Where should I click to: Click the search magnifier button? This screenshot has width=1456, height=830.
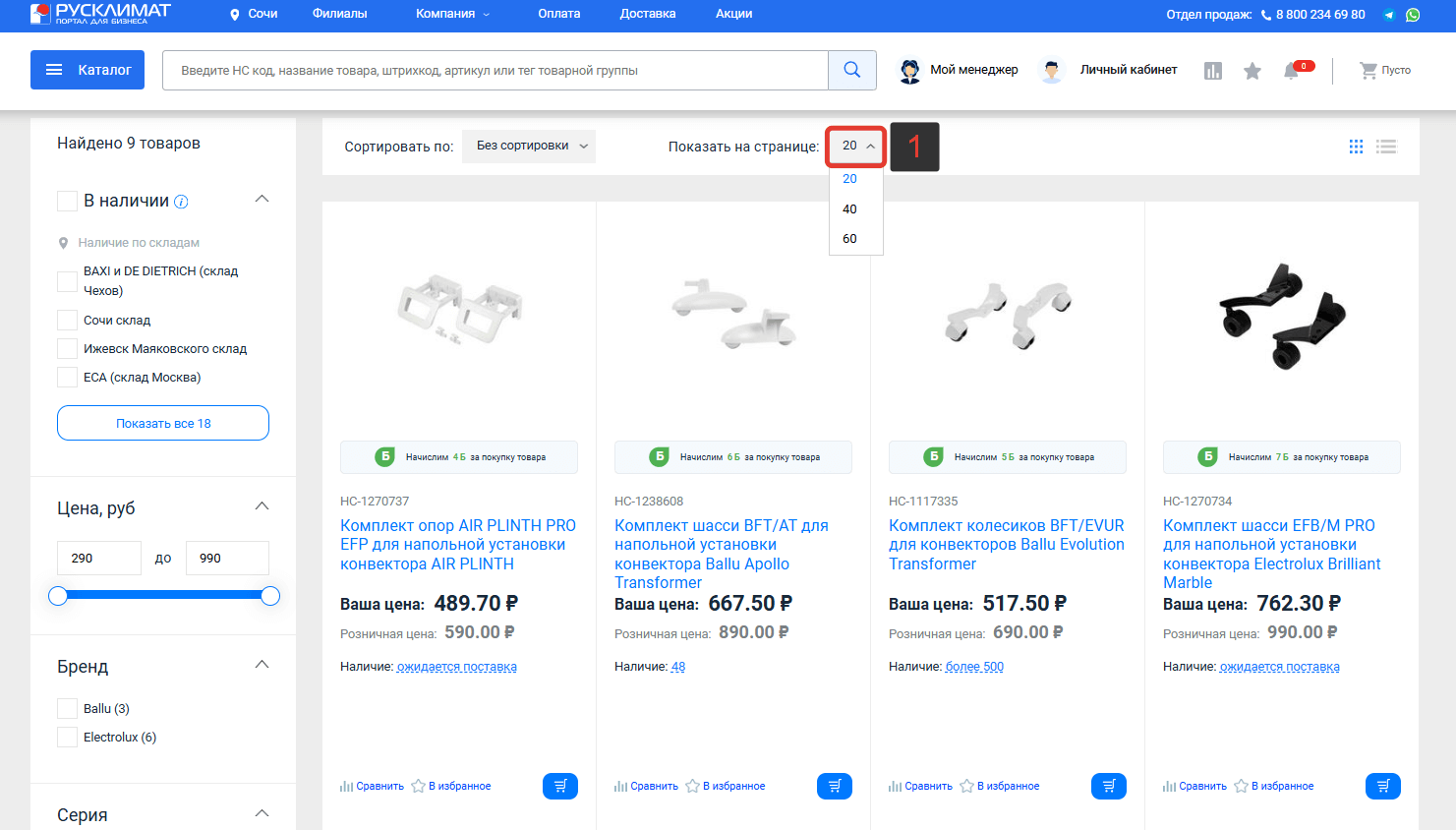point(852,70)
